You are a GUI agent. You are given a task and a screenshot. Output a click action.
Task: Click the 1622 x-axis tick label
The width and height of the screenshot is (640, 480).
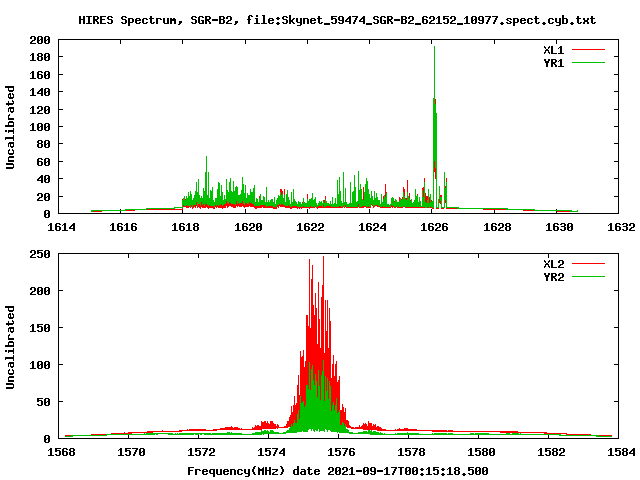(x=310, y=227)
